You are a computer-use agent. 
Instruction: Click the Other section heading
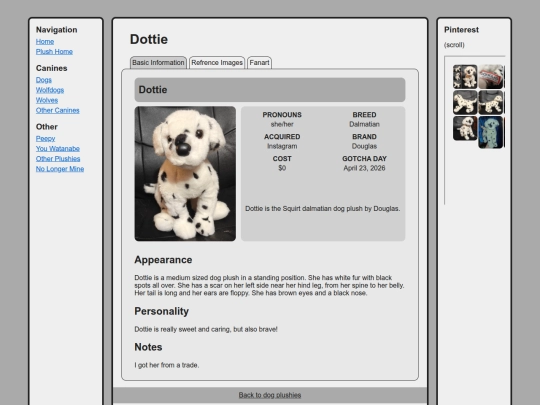tap(47, 127)
